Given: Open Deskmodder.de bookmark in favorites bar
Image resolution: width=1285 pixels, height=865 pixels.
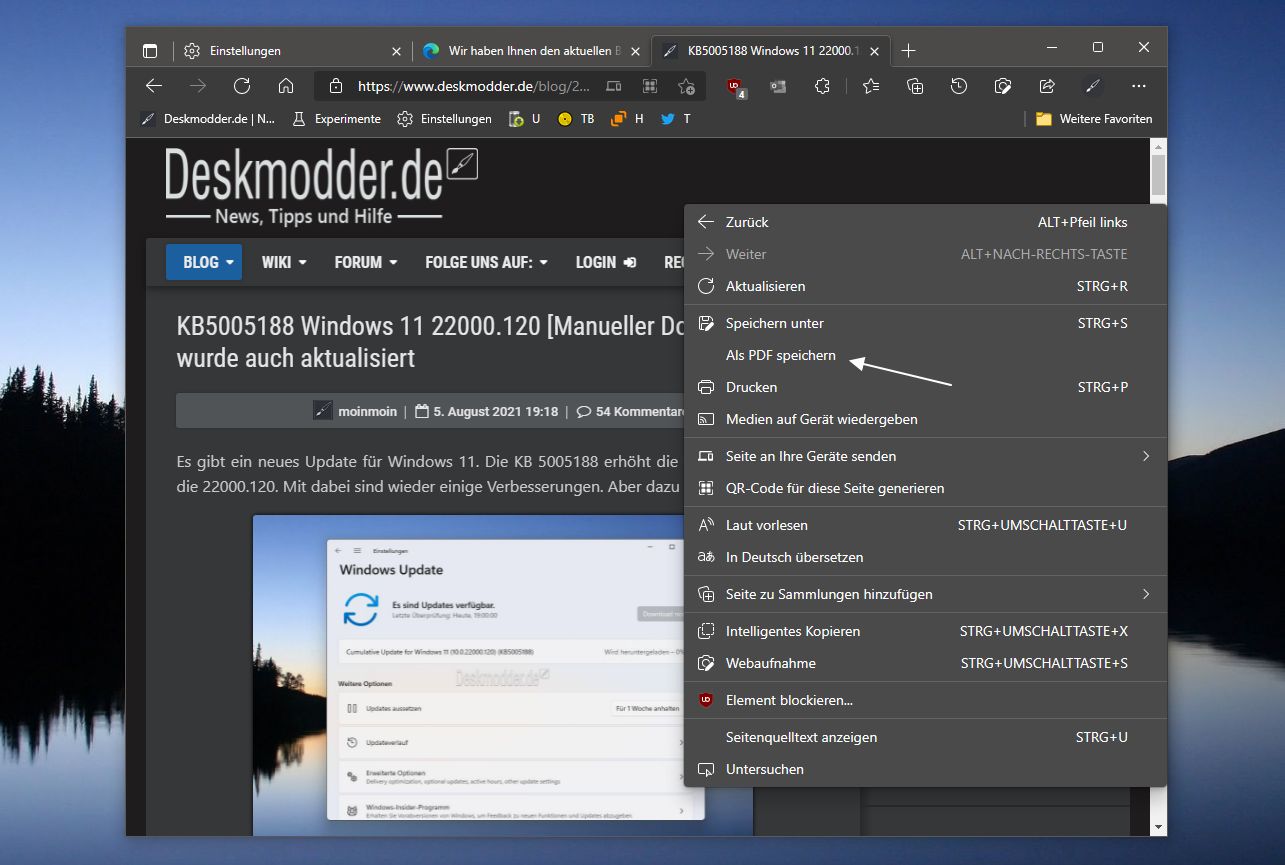Looking at the screenshot, I should 208,119.
